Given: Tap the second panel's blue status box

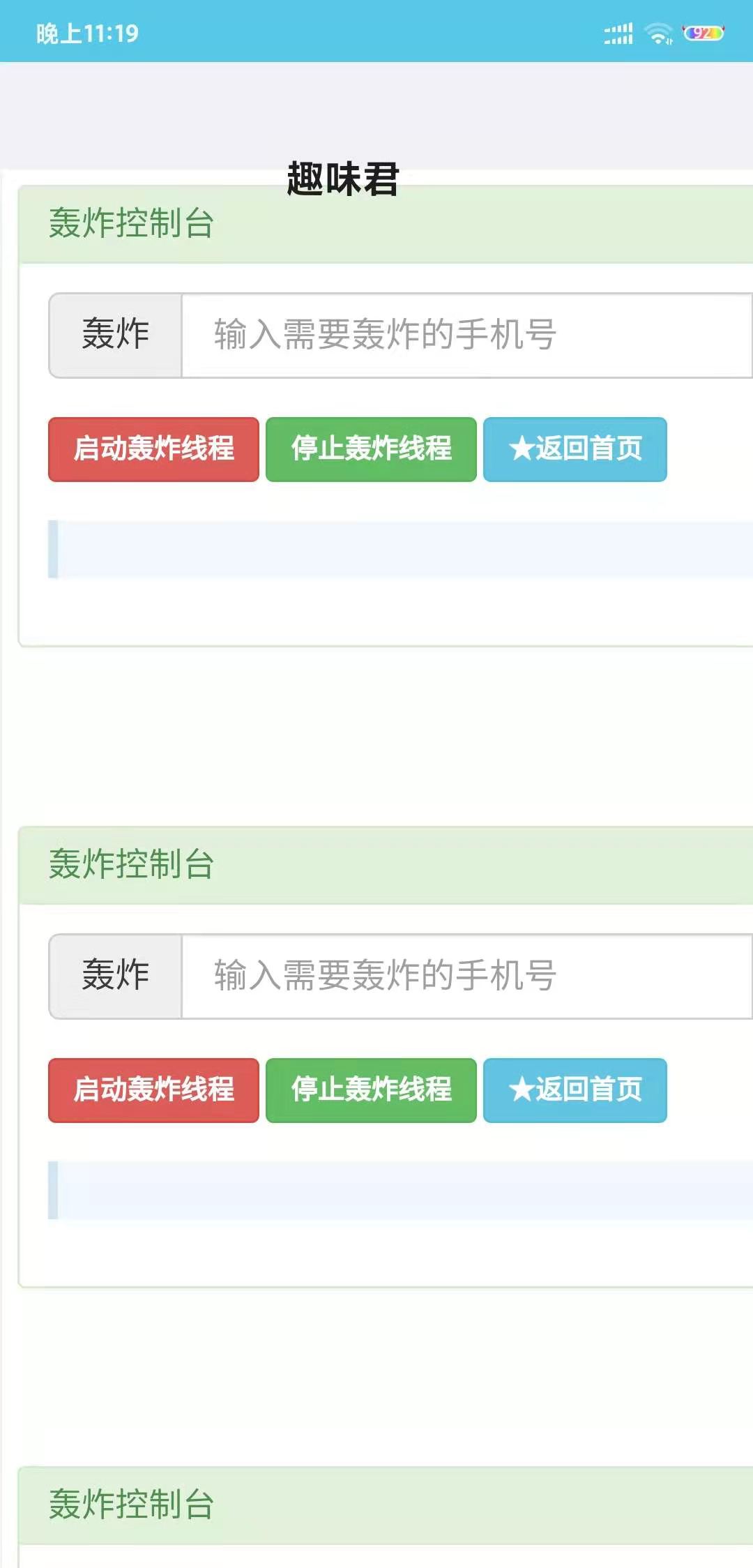Looking at the screenshot, I should coord(401,1191).
